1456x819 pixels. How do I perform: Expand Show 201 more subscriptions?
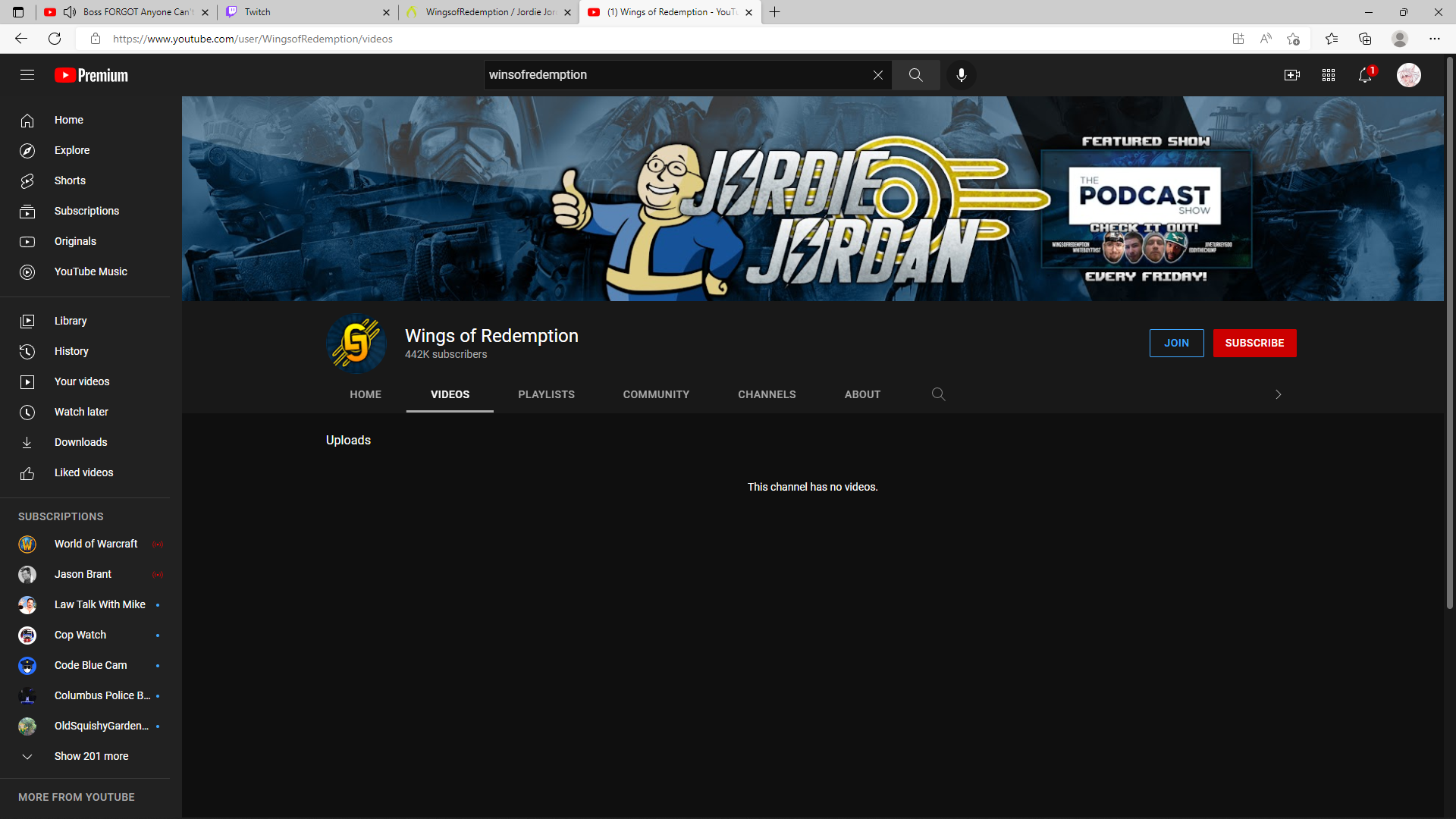click(85, 756)
